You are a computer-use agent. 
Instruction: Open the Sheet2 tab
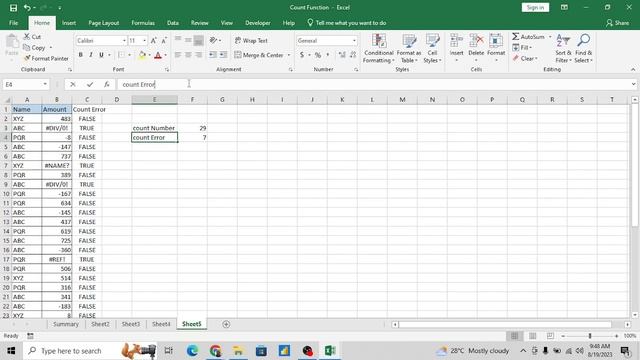tap(100, 324)
